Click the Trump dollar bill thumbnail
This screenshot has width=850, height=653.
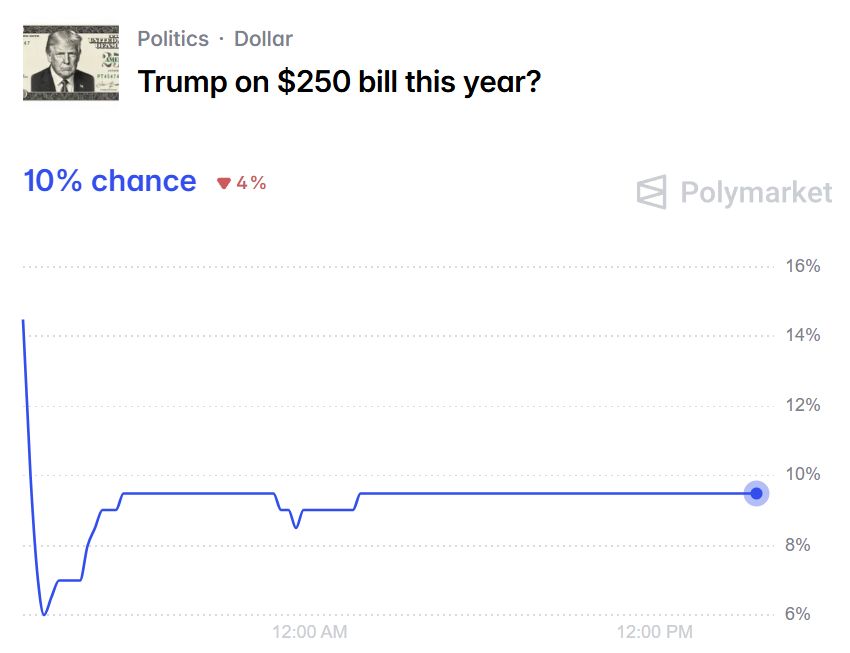pyautogui.click(x=70, y=63)
